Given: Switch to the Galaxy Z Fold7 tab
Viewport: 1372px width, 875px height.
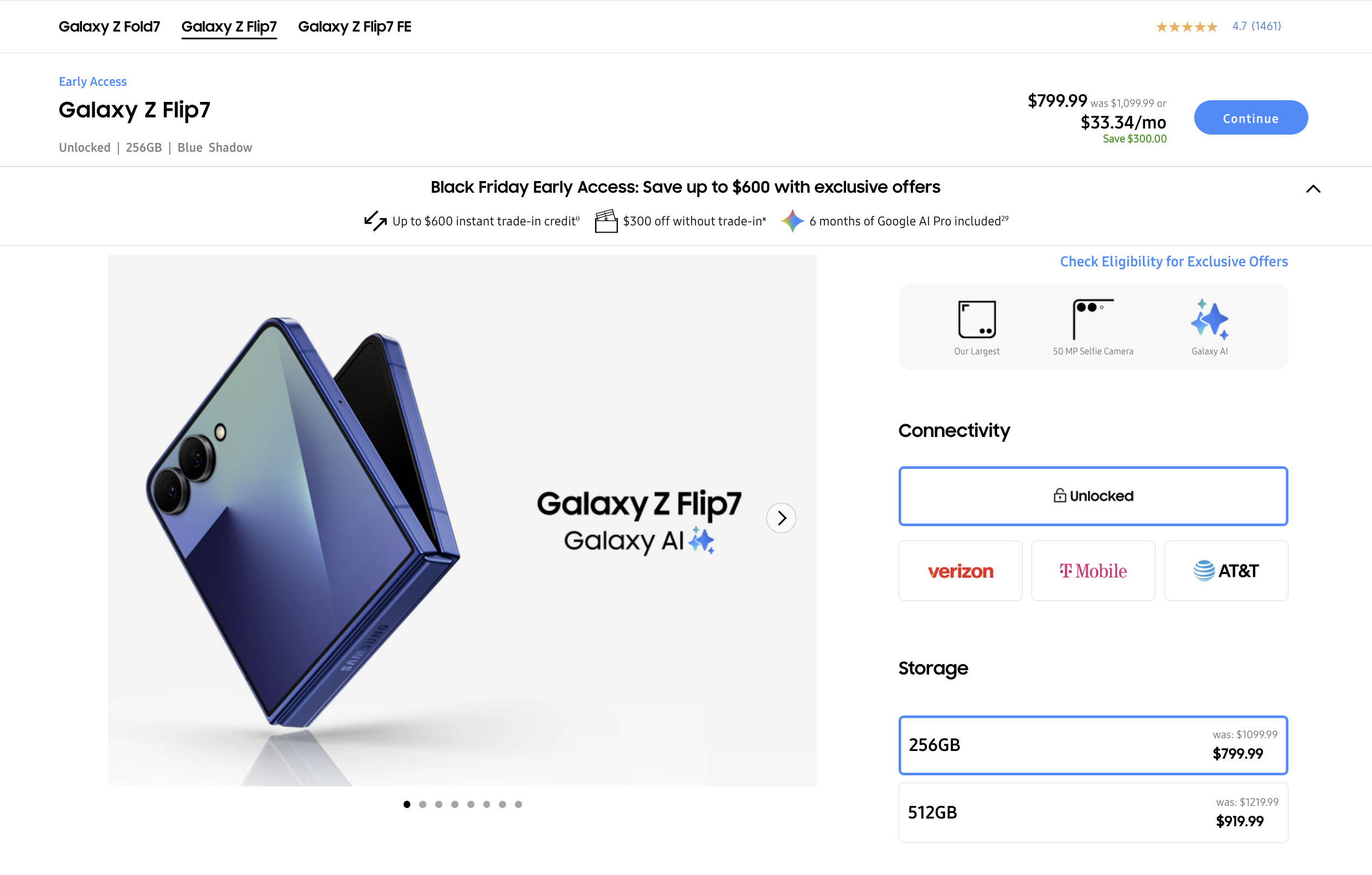Looking at the screenshot, I should [x=110, y=26].
